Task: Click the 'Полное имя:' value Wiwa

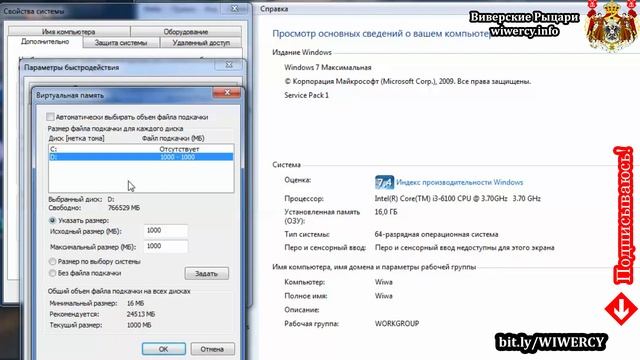Action: point(384,296)
